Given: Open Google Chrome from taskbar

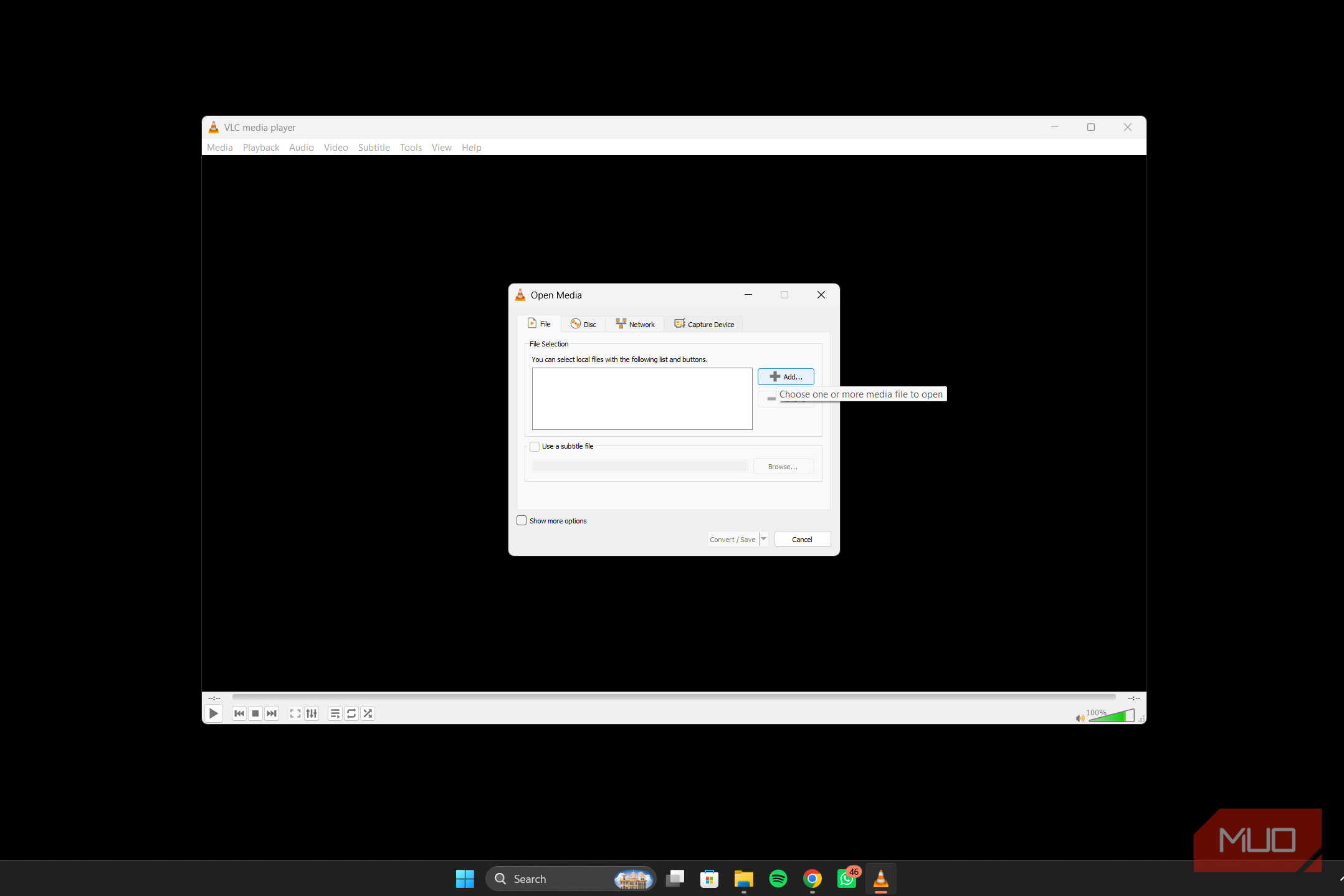Looking at the screenshot, I should click(813, 879).
